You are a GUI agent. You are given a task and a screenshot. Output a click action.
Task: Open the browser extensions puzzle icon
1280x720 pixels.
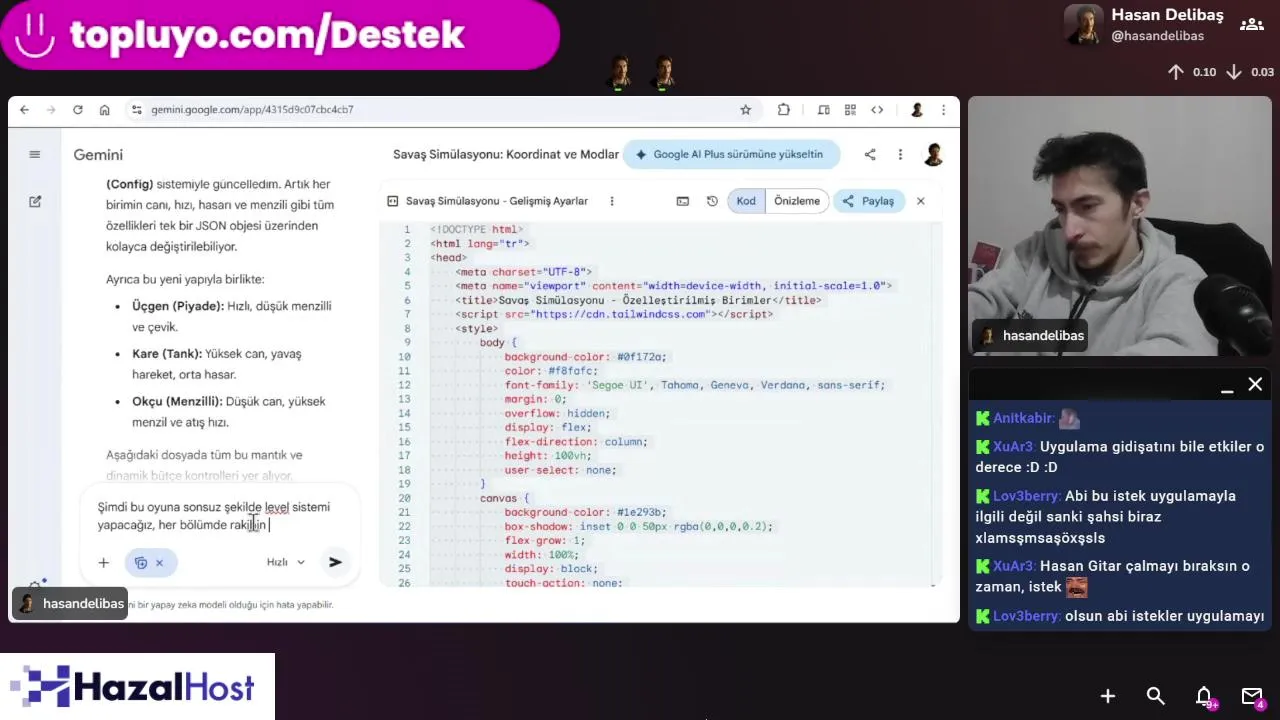(784, 110)
